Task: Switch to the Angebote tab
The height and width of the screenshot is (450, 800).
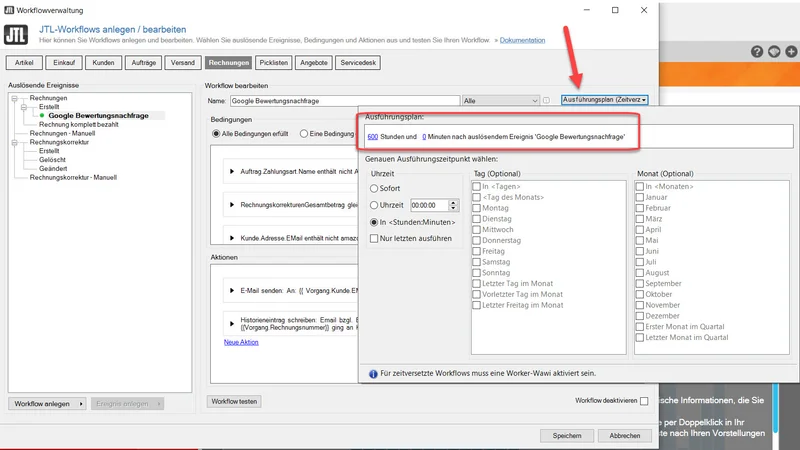Action: (x=314, y=63)
